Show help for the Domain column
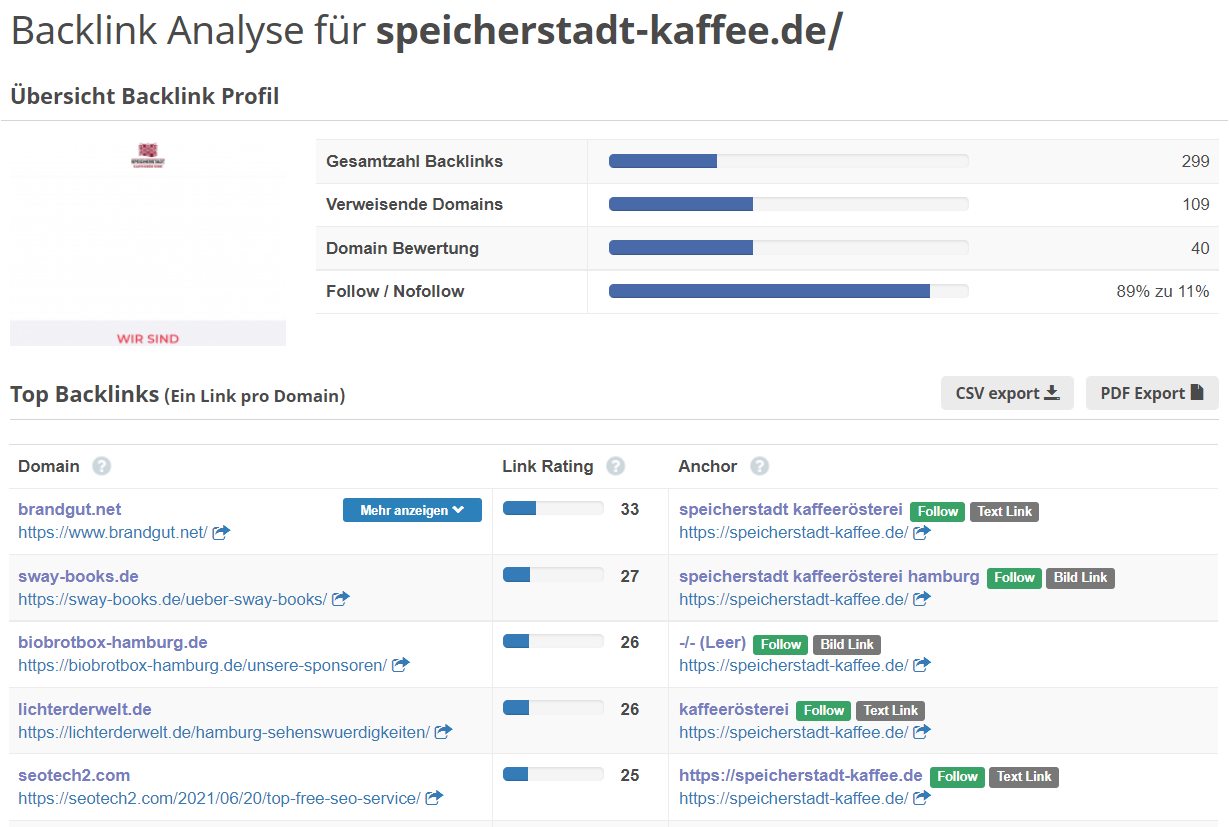1229x827 pixels. (x=101, y=466)
